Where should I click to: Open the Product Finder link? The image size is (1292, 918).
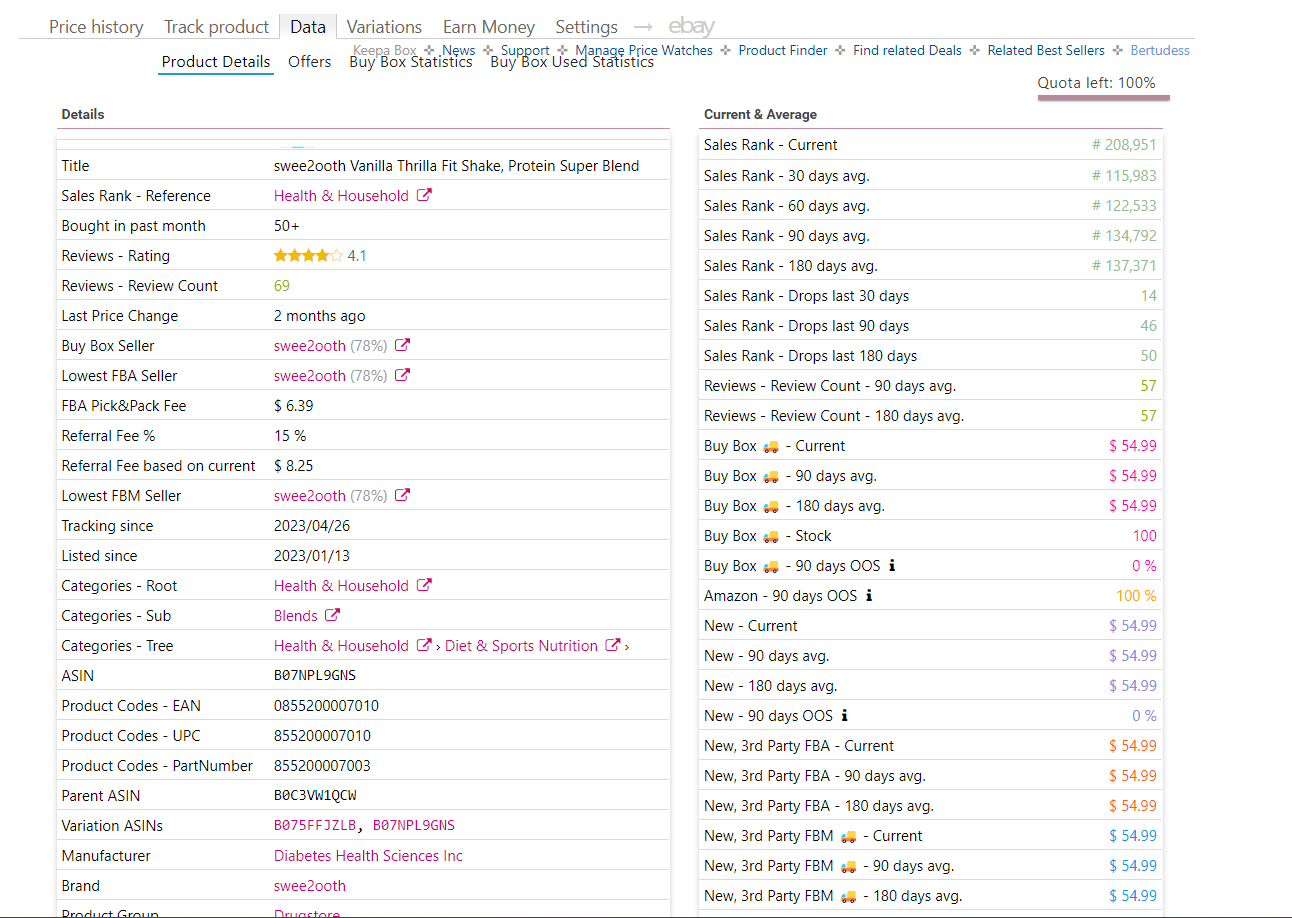[783, 50]
